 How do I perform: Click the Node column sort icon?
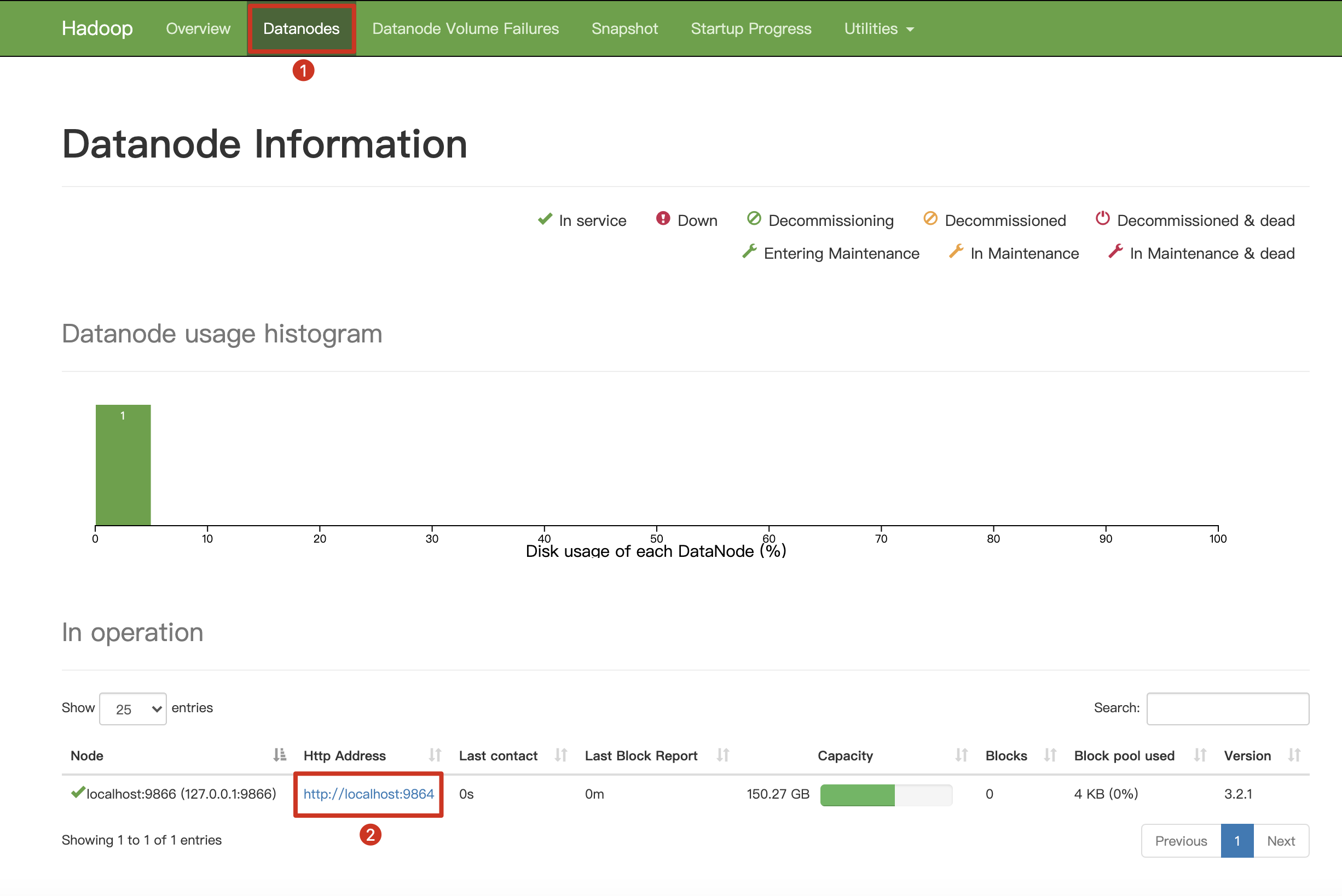pyautogui.click(x=279, y=755)
